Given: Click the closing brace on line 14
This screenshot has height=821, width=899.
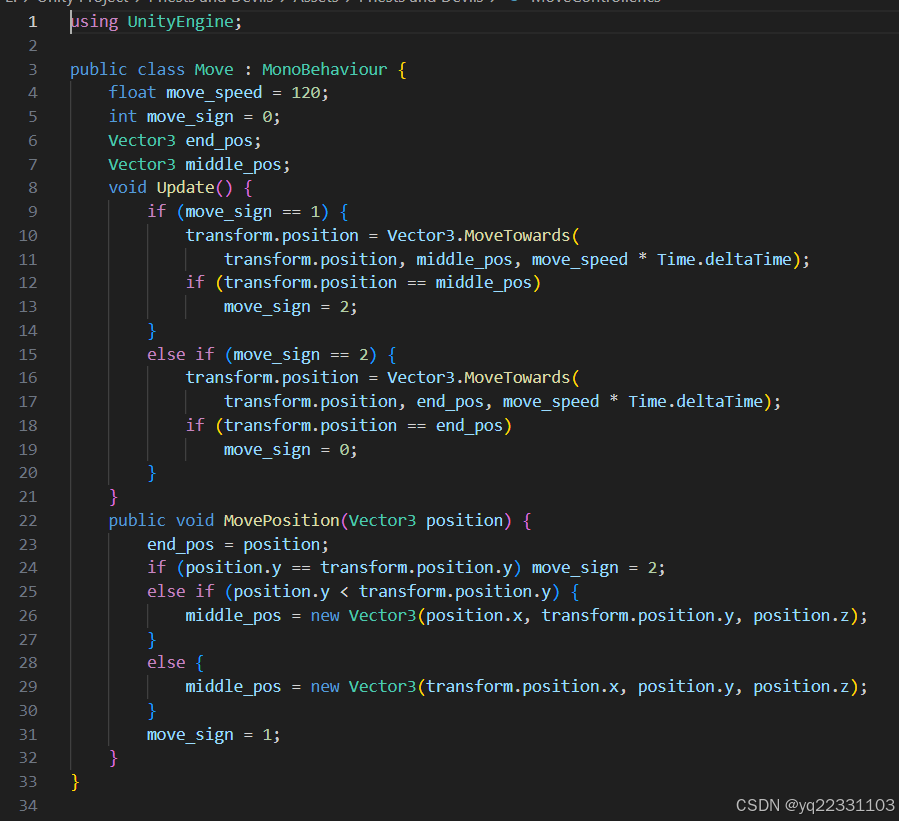Looking at the screenshot, I should [151, 331].
